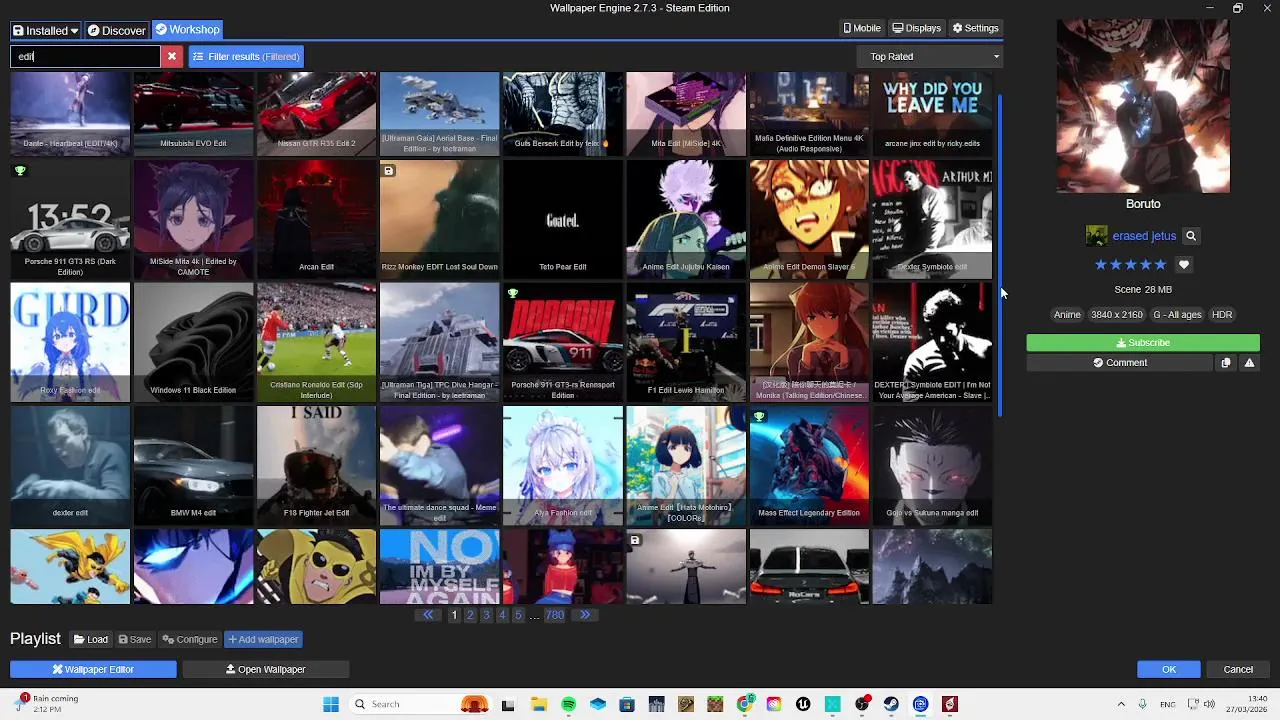Screen dimensions: 1280x720
Task: Add Boruto to favorites with heart icon
Action: (x=1184, y=265)
